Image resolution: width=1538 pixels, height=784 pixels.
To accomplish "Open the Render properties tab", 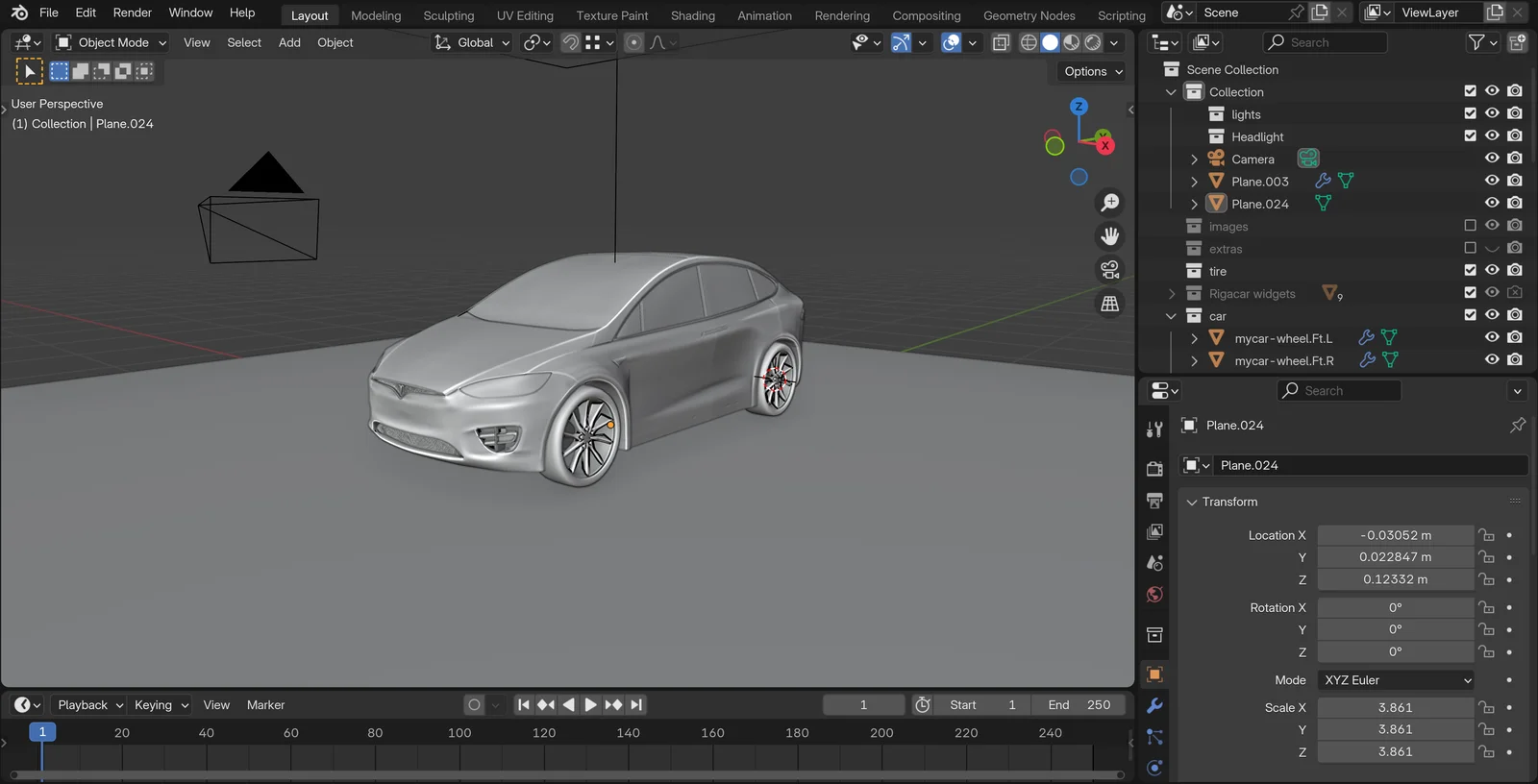I will [x=1154, y=469].
